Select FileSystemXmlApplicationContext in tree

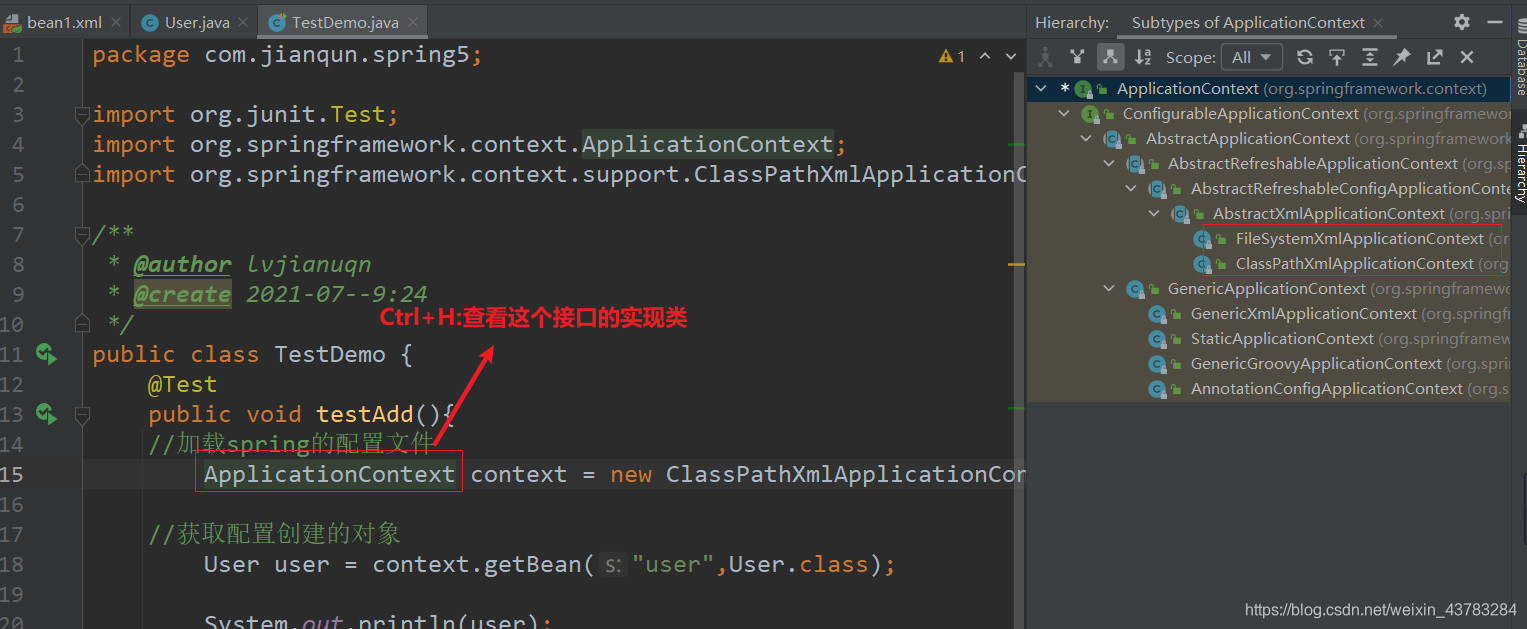1268,239
